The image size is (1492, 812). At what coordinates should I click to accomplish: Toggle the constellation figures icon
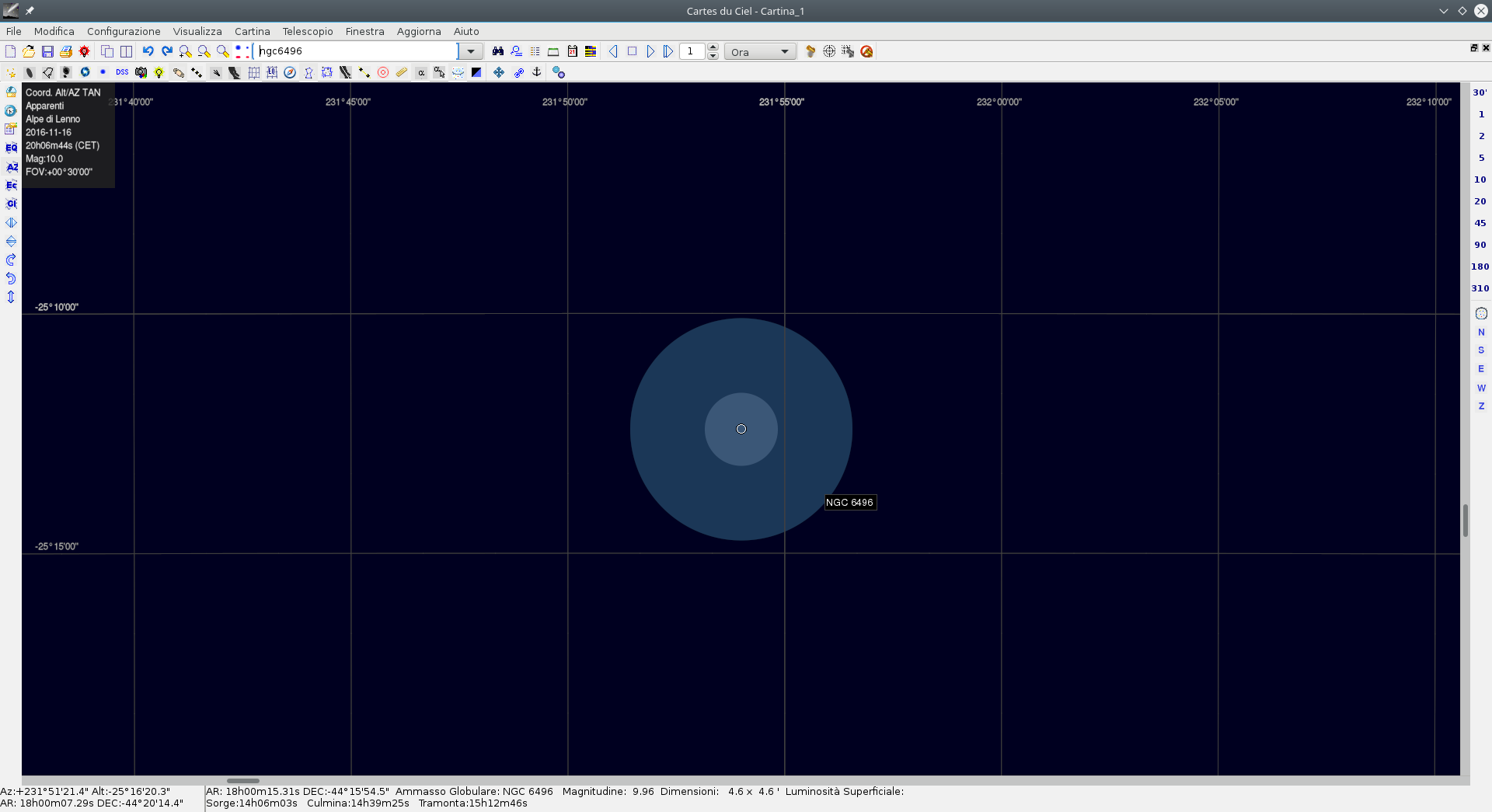pyautogui.click(x=309, y=72)
